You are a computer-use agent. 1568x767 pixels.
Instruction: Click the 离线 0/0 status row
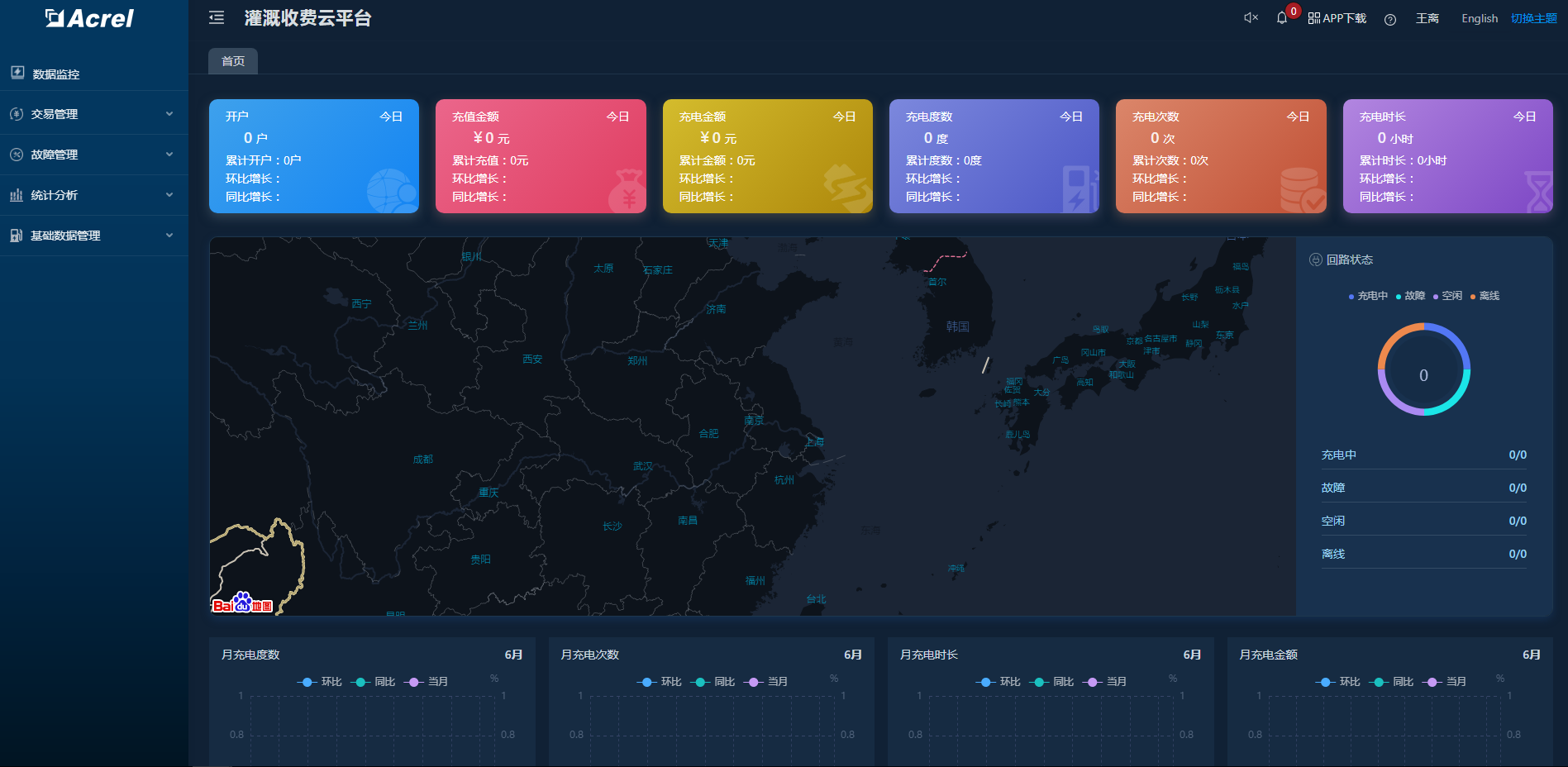pos(1423,554)
